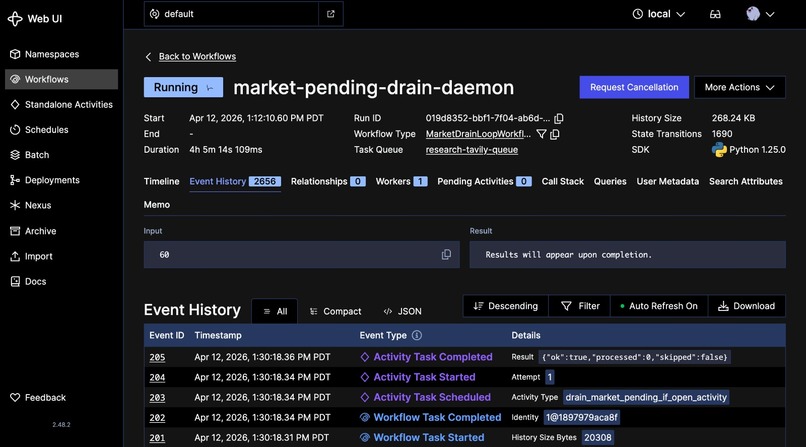Image resolution: width=806 pixels, height=447 pixels.
Task: Switch to the Timeline tab
Action: 161,181
